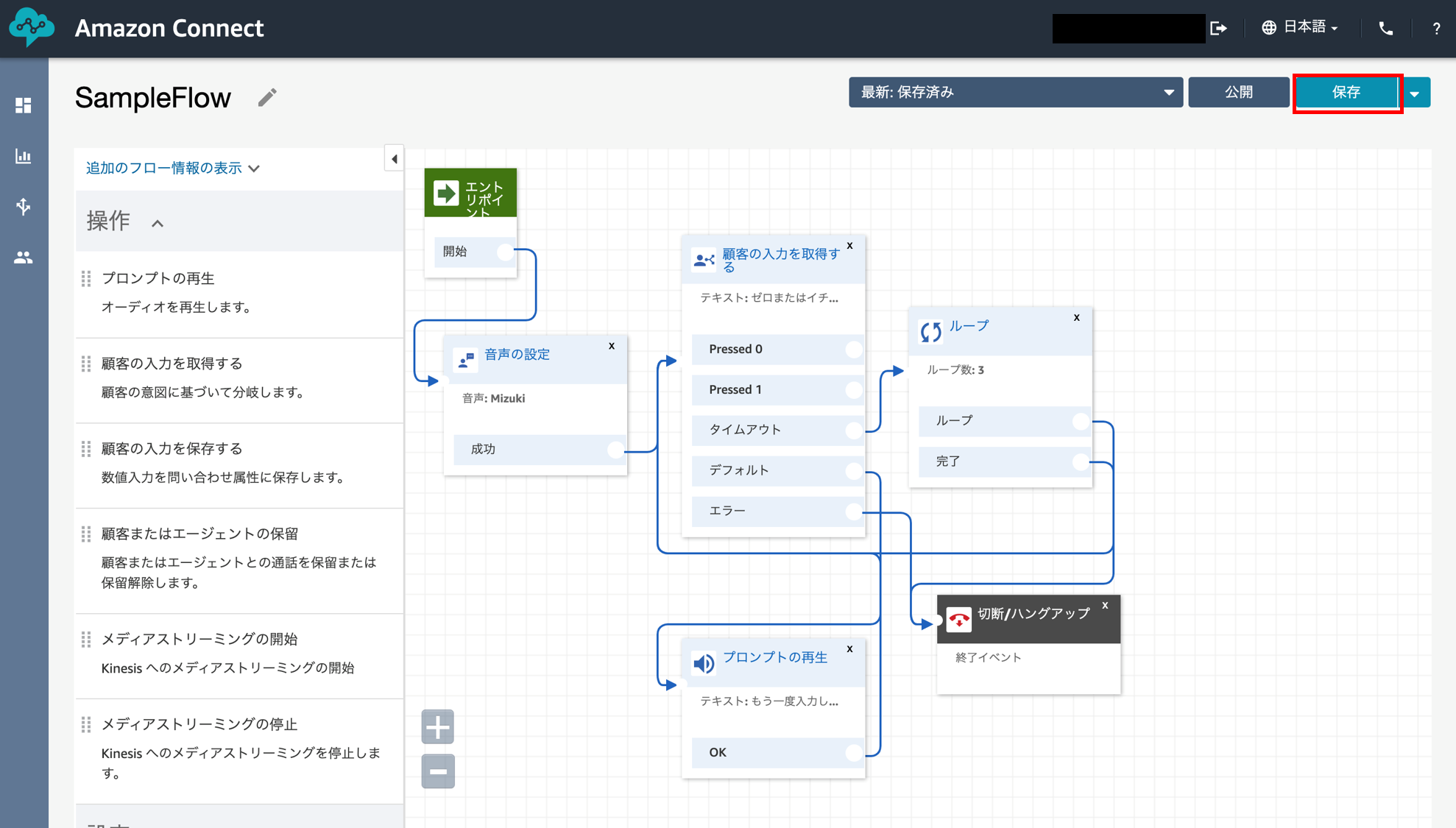Click the 顧客の入力を取得する block icon
Viewport: 1456px width, 828px height.
click(704, 260)
